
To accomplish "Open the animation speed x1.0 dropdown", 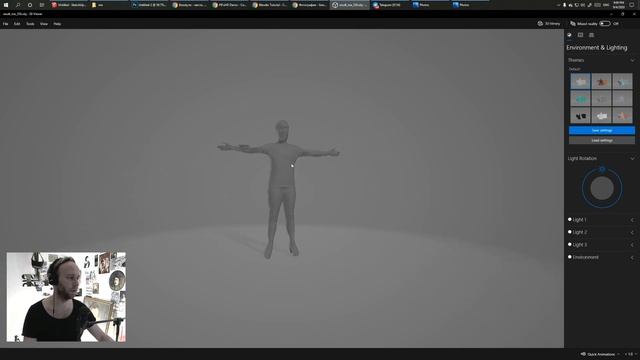I will coord(630,354).
